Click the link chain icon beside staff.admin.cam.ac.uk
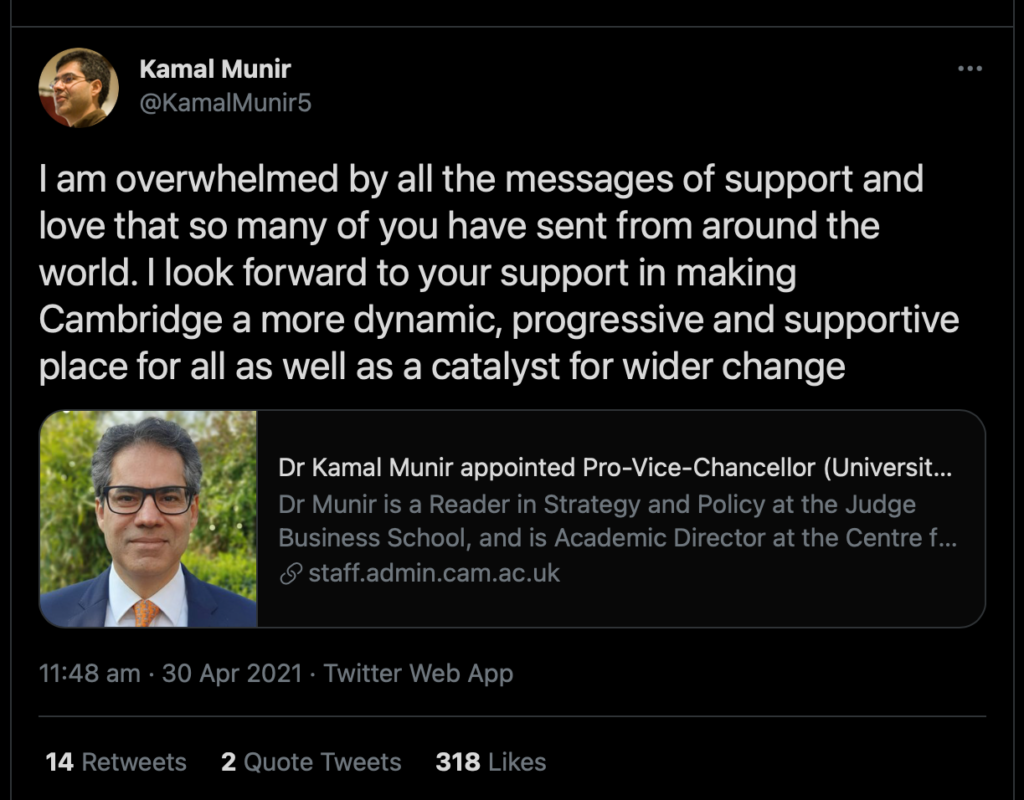1024x800 pixels. coord(291,574)
